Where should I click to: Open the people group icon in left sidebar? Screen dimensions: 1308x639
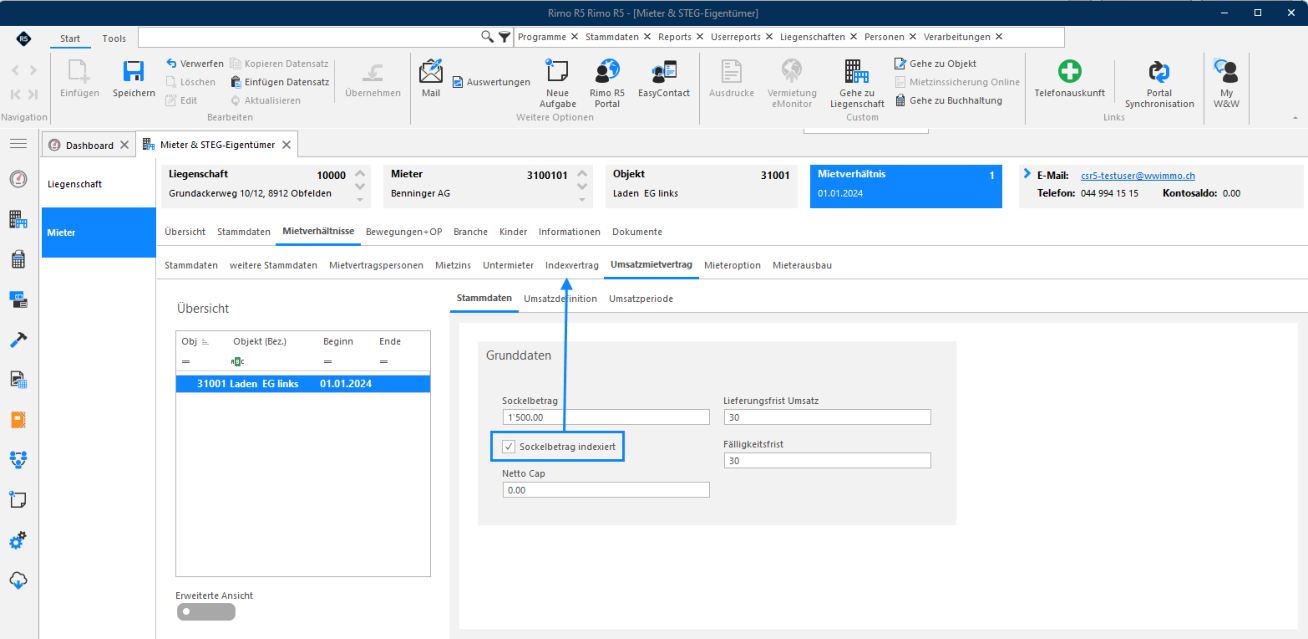(x=18, y=459)
